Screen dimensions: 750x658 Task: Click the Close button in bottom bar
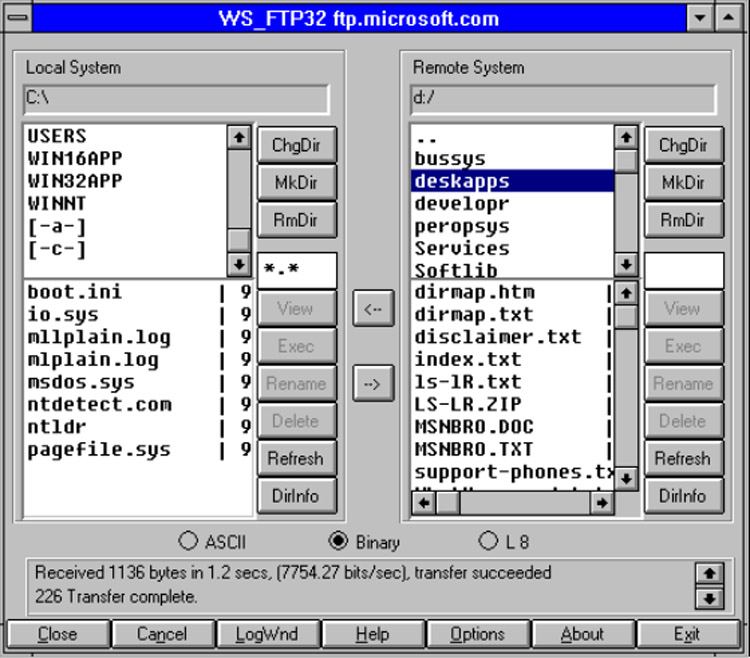58,634
